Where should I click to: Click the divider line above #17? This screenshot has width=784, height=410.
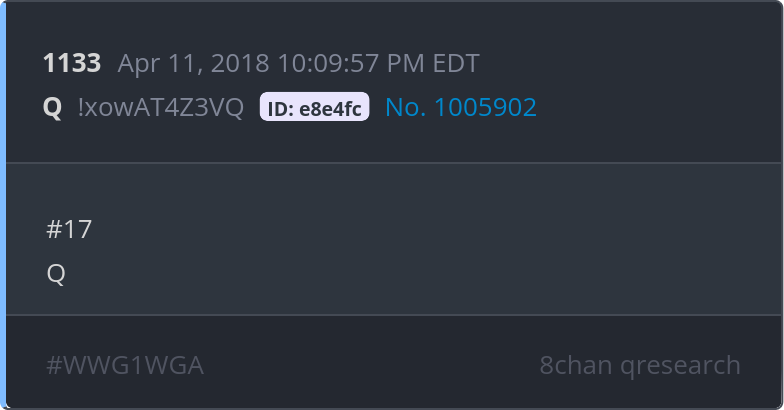tap(394, 162)
